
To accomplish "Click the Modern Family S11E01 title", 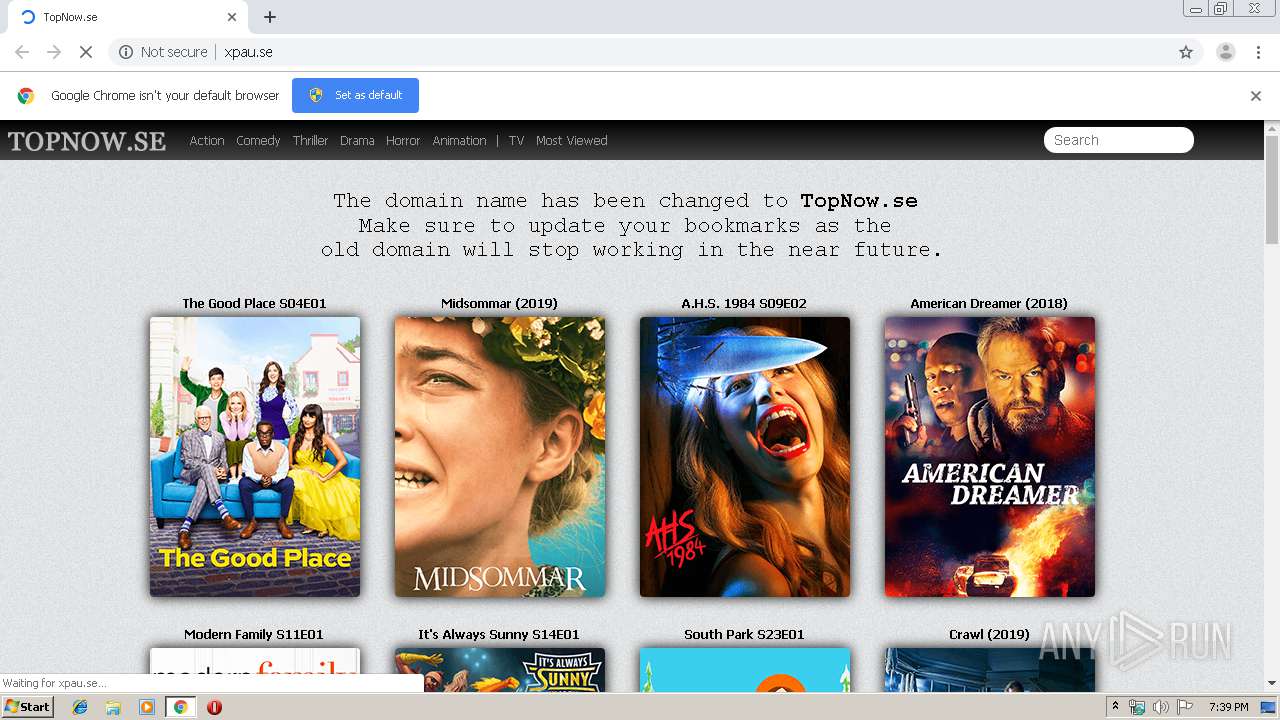I will (x=254, y=634).
